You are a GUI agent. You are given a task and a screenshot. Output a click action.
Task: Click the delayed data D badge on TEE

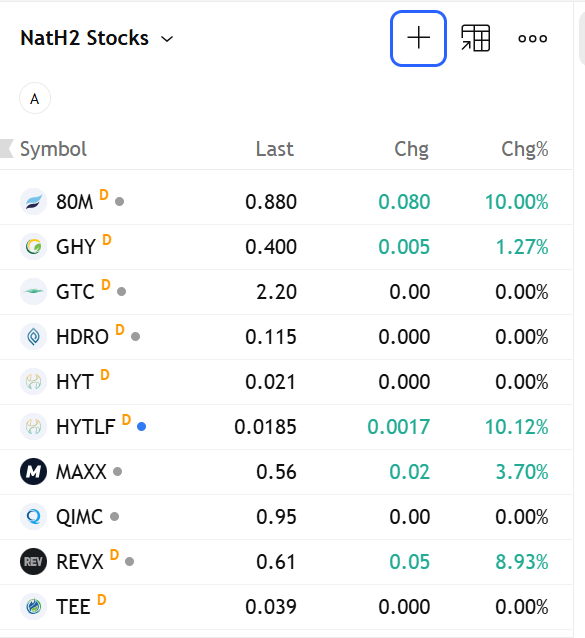click(x=102, y=600)
